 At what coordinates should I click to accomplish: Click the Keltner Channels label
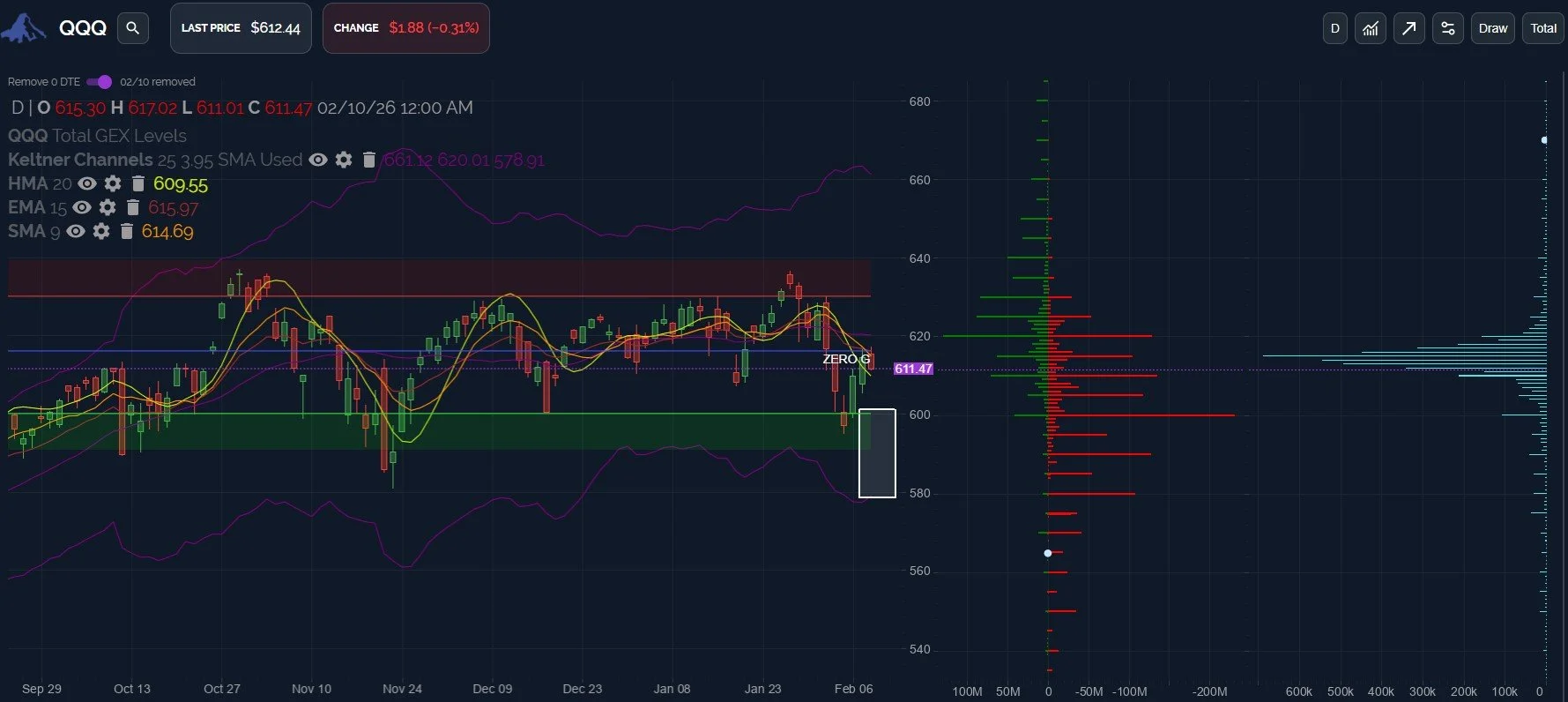tap(80, 160)
